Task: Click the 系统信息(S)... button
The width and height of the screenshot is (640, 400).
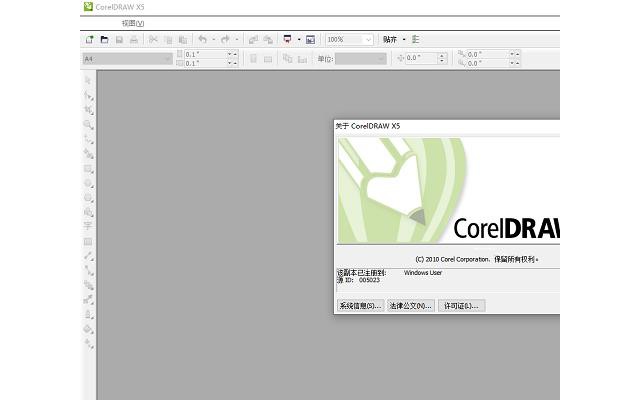Action: pos(360,306)
